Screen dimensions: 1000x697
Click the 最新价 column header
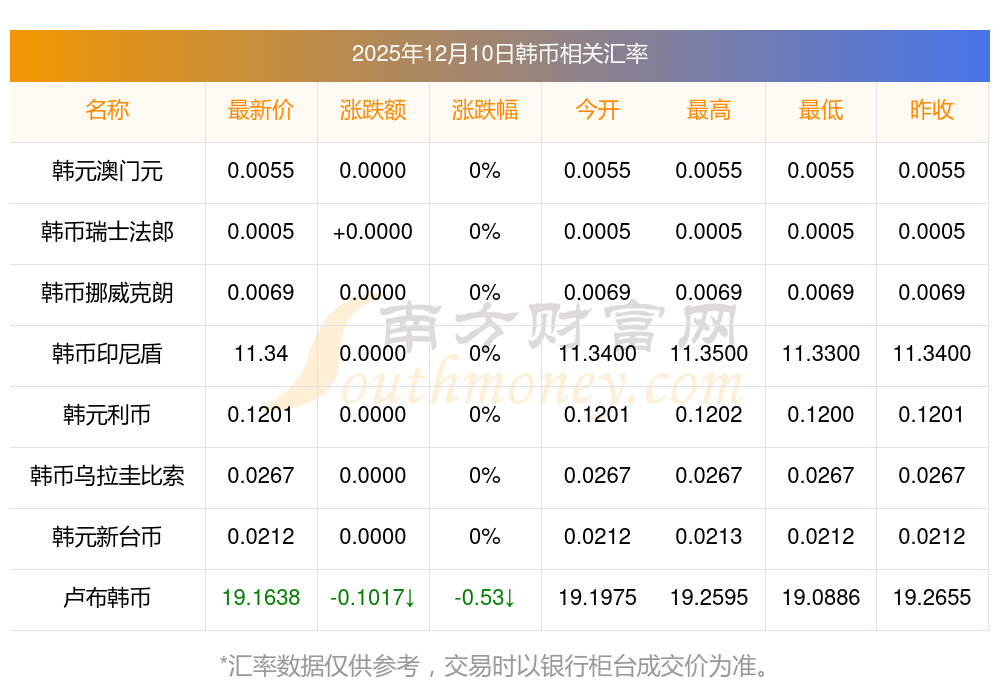(261, 110)
